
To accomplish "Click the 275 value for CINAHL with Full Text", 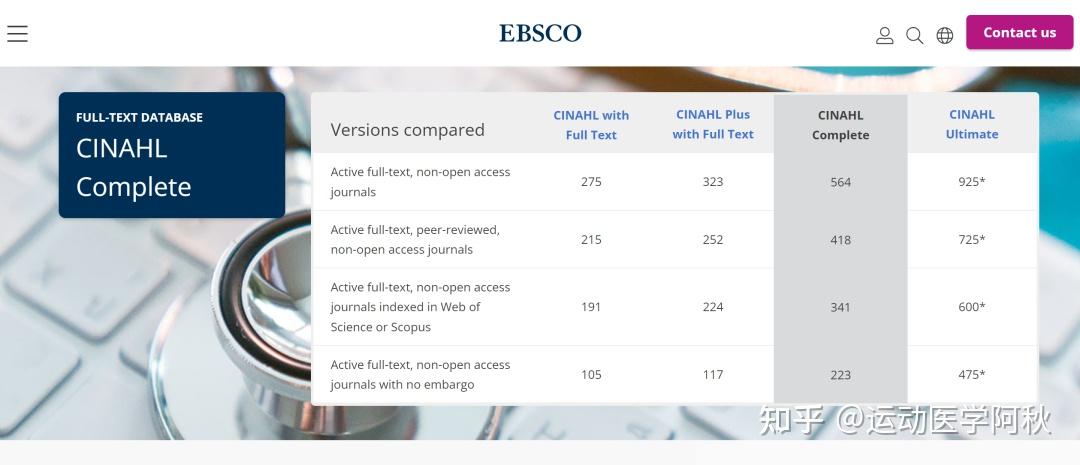I will pos(591,182).
